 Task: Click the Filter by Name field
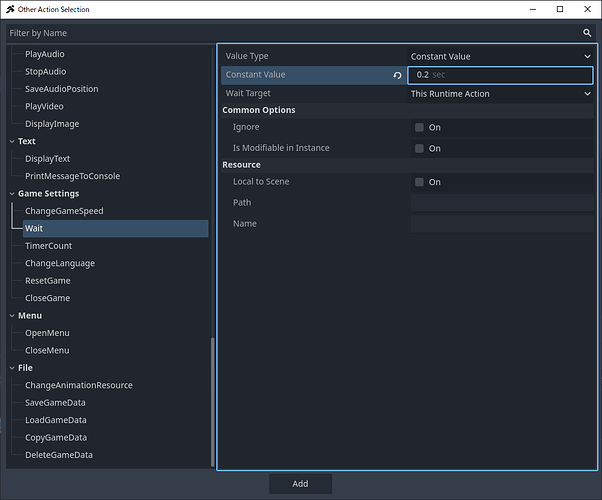point(290,33)
